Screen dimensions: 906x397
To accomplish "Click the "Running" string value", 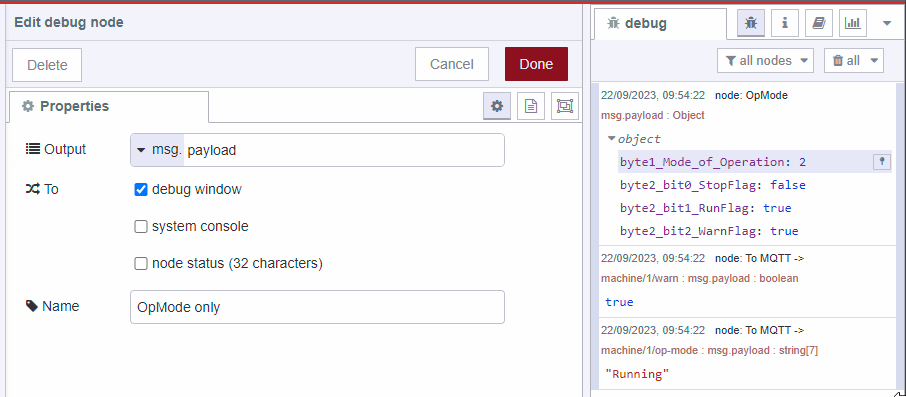I will [x=637, y=374].
